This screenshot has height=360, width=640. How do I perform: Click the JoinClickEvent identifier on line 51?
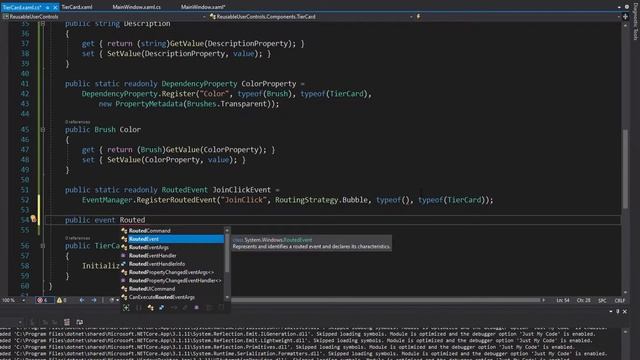coord(242,190)
